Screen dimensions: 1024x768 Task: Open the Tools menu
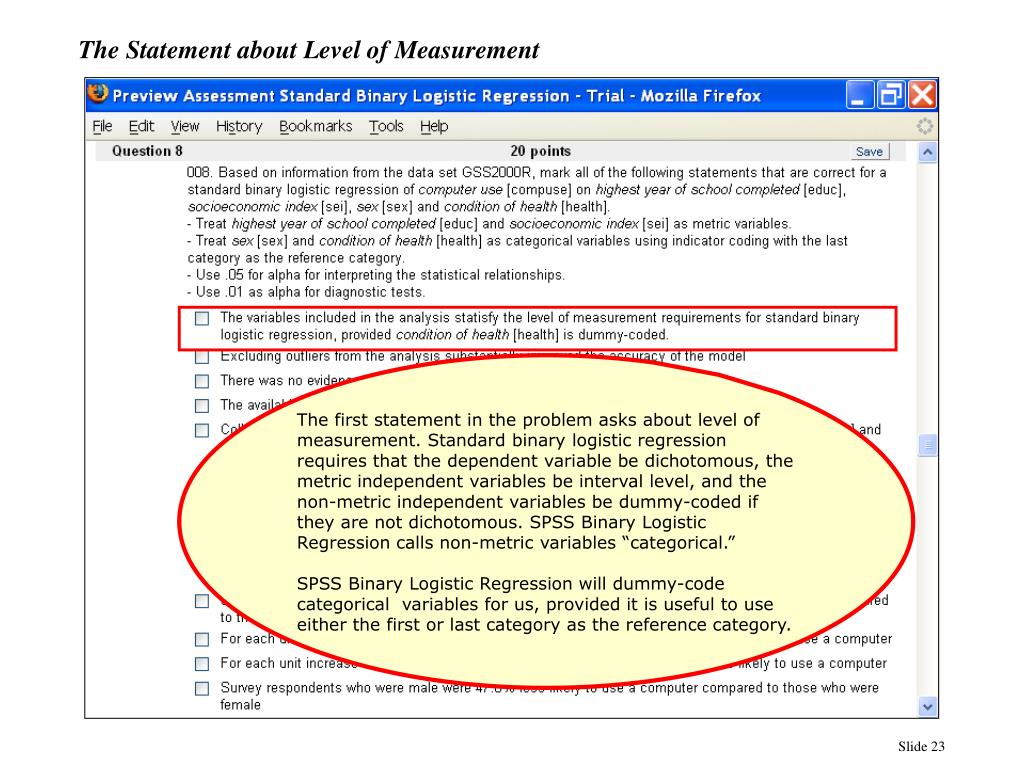(386, 126)
